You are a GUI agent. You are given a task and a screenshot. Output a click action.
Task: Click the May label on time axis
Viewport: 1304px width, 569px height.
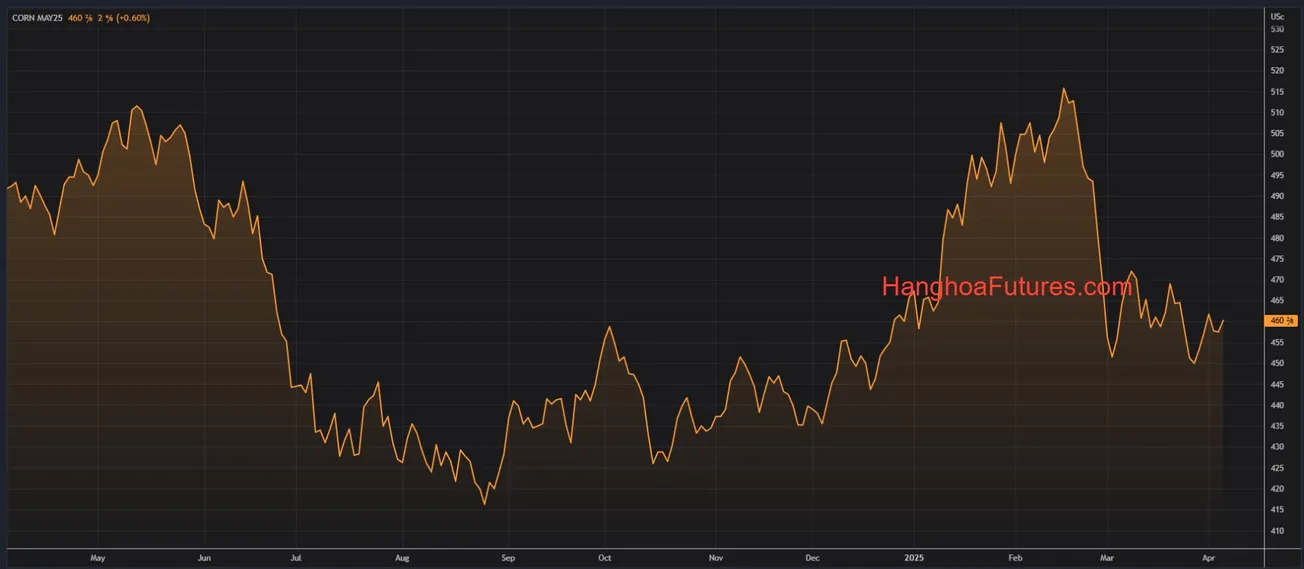(x=97, y=558)
